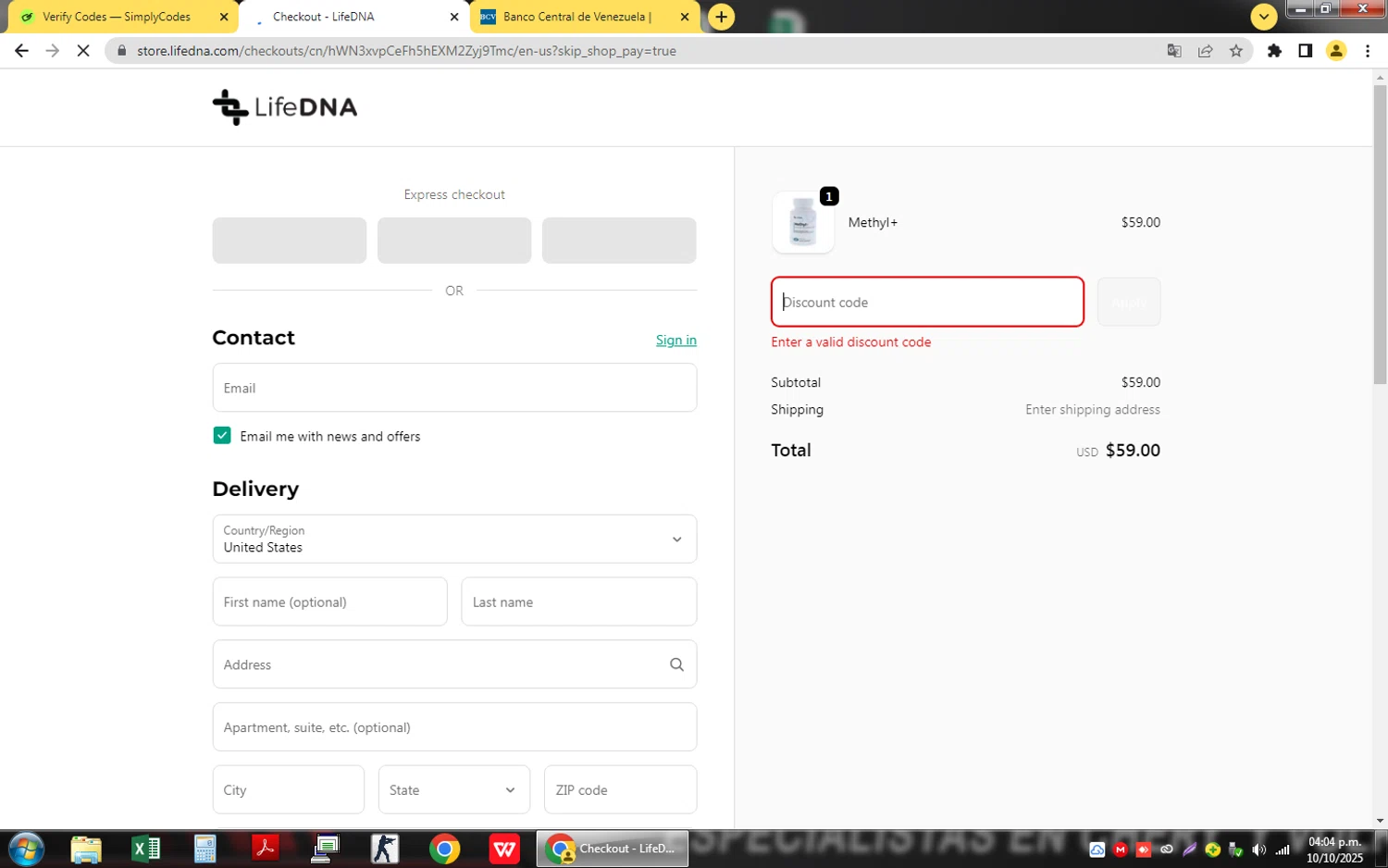Share this page icon
This screenshot has width=1388, height=868.
click(1205, 51)
